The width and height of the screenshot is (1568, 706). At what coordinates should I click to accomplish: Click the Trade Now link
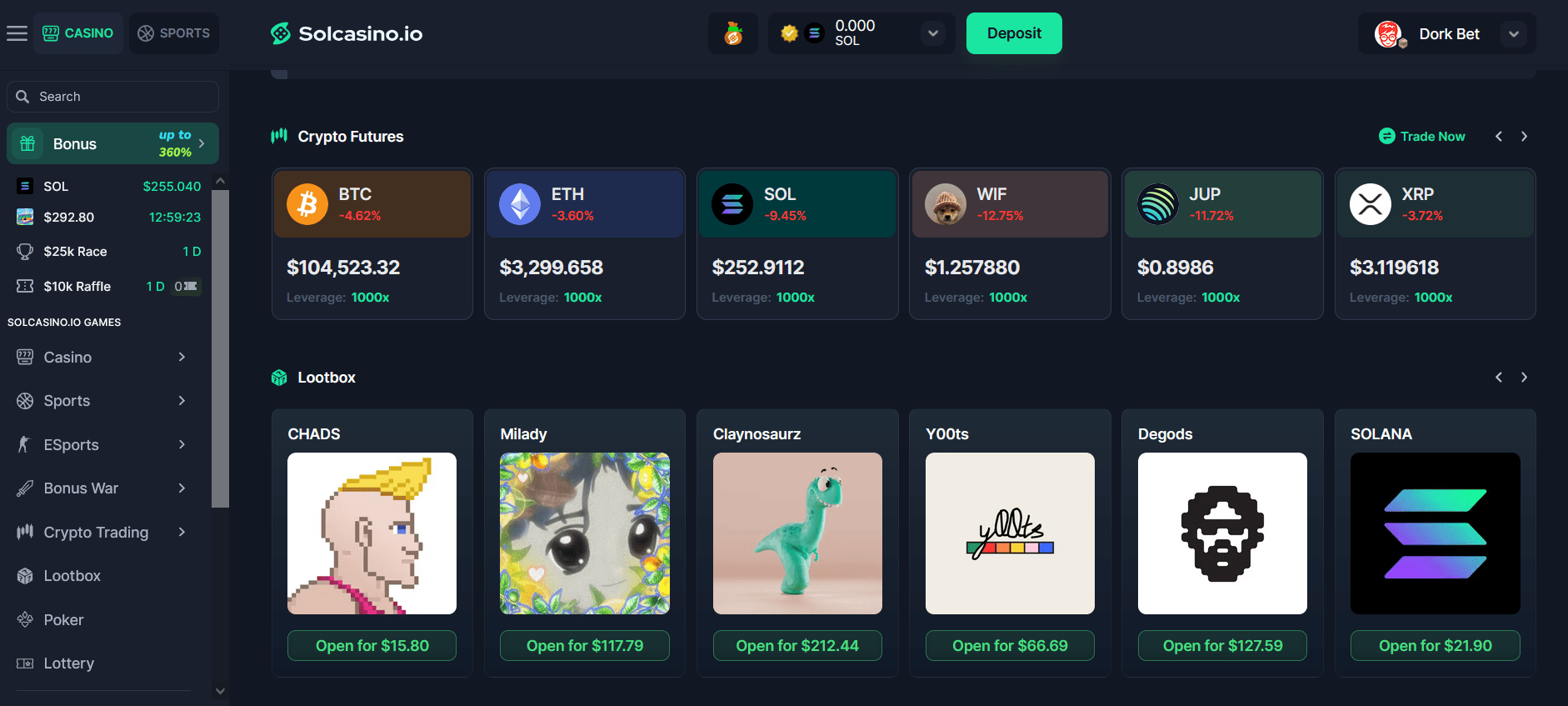[1422, 136]
